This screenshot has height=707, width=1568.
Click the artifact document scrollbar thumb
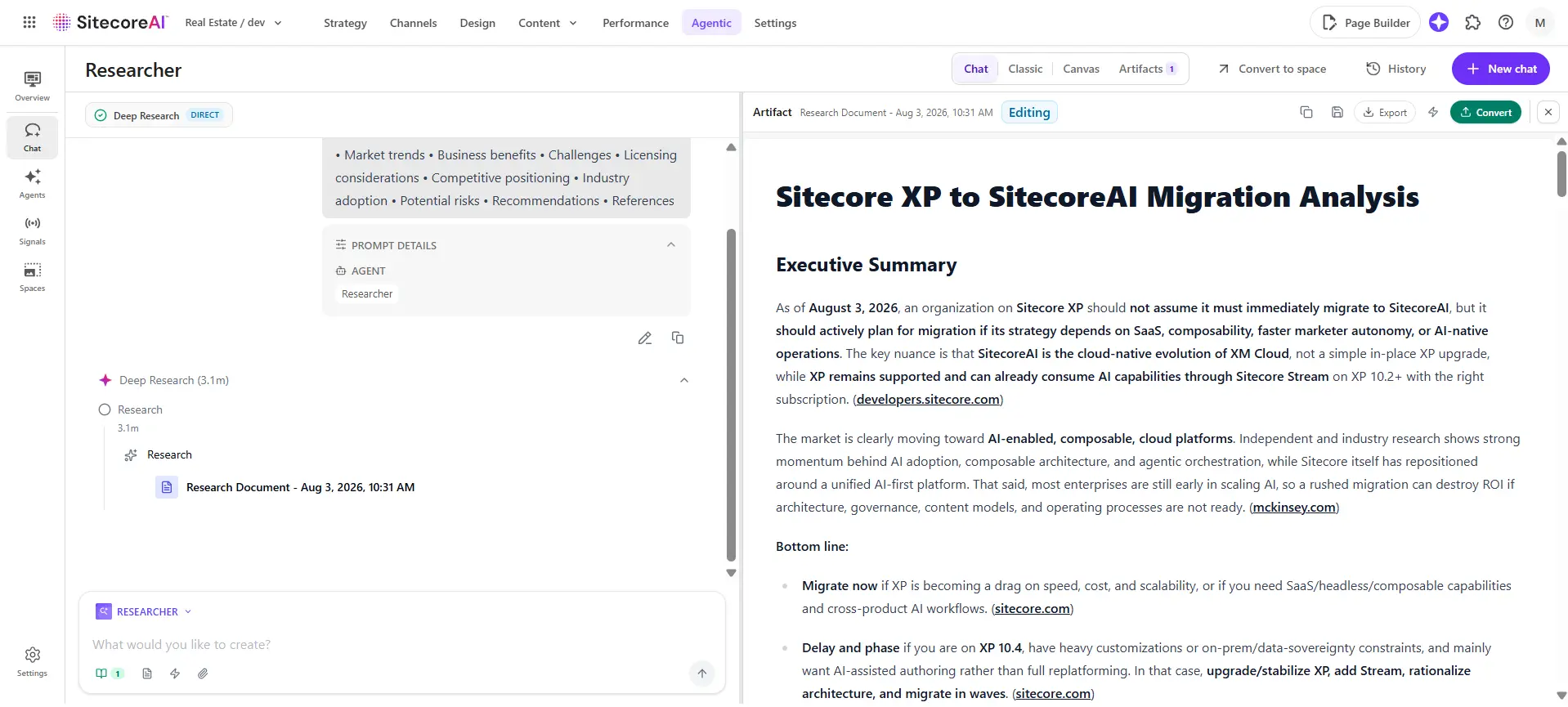coord(1561,173)
